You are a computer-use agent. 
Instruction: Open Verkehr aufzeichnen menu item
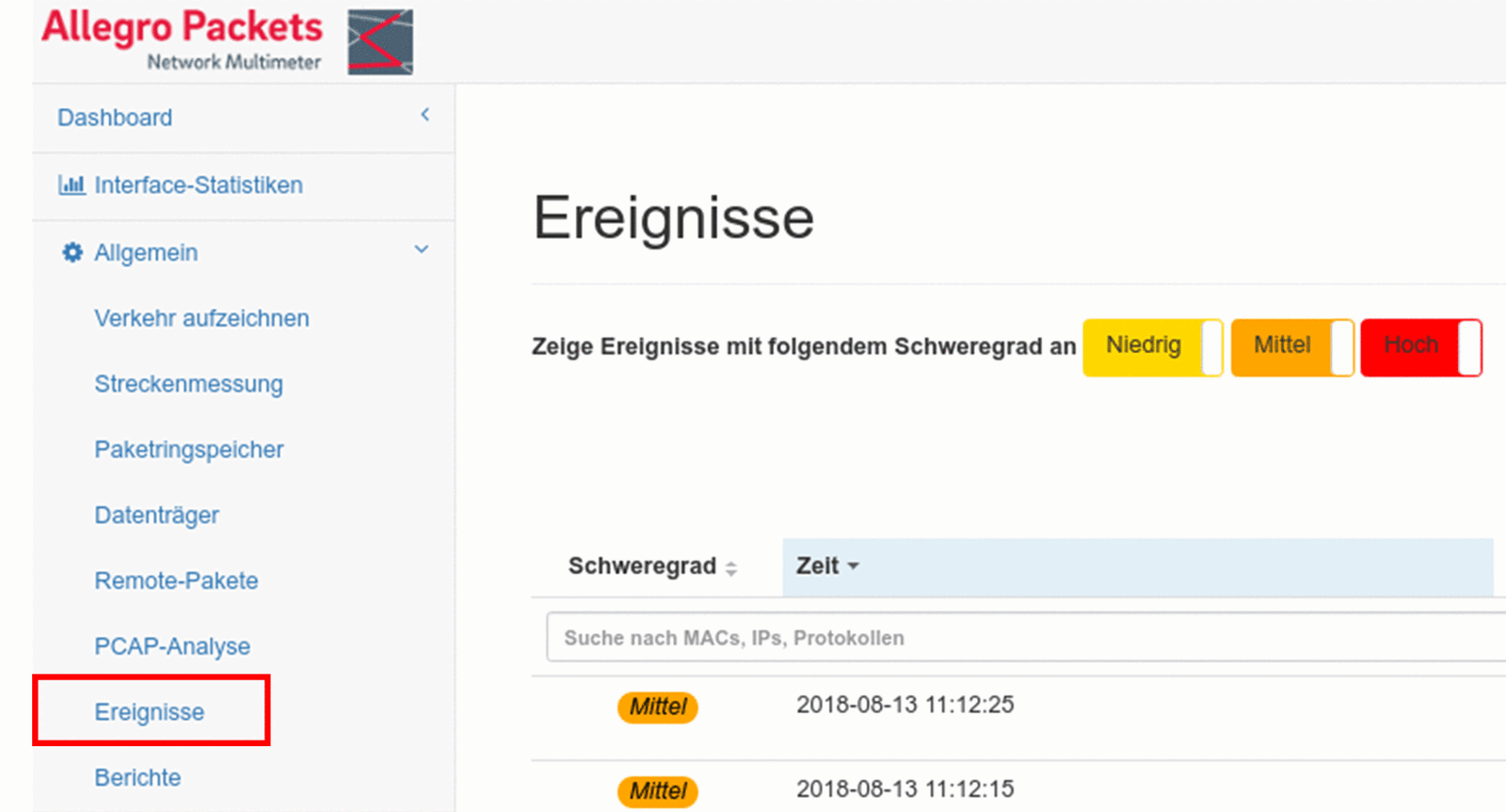point(201,318)
